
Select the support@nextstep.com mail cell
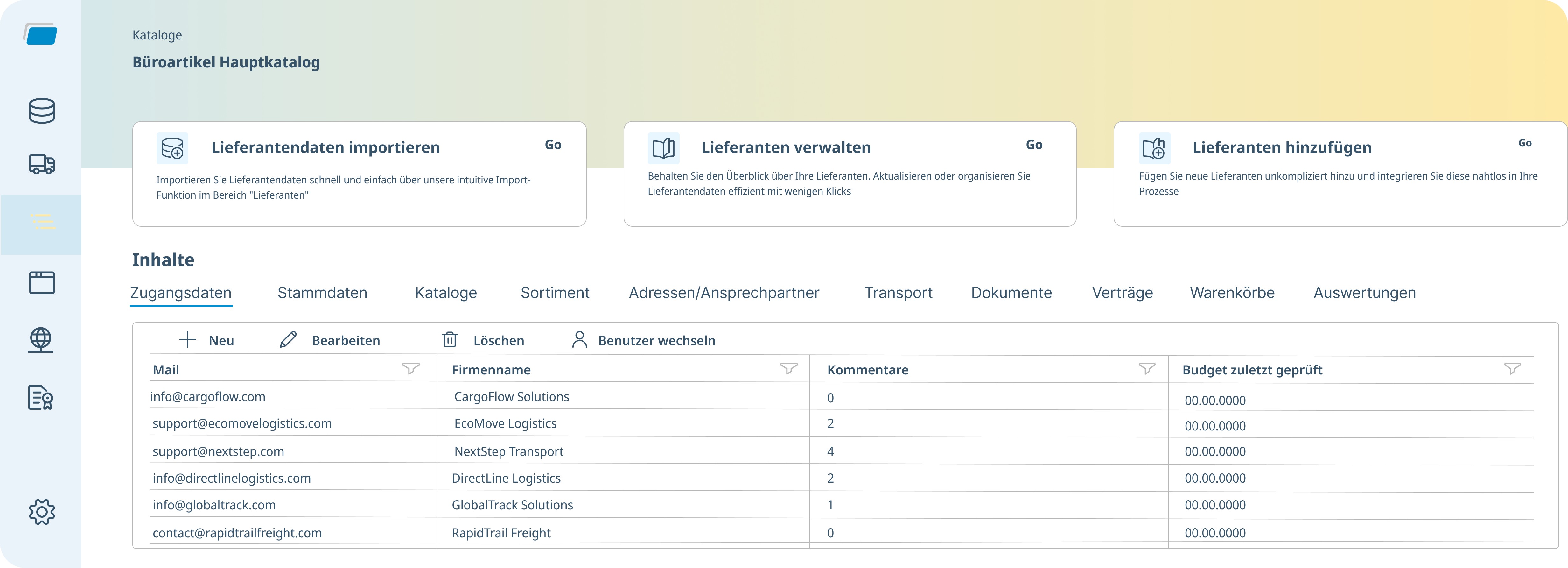pos(218,452)
